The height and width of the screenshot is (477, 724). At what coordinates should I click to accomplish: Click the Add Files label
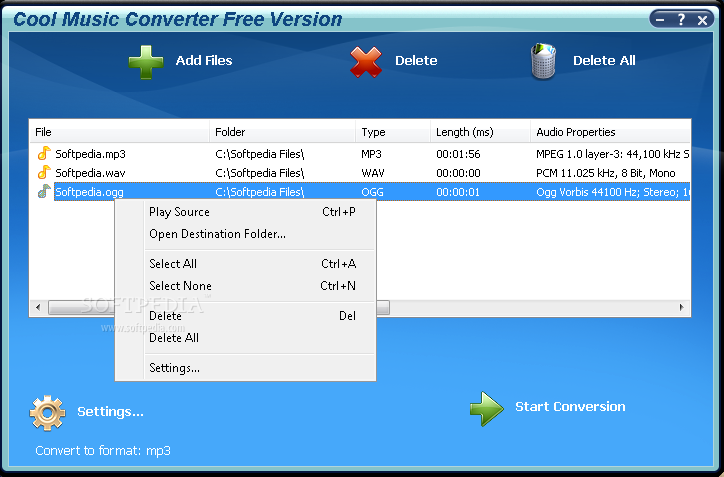pos(204,60)
